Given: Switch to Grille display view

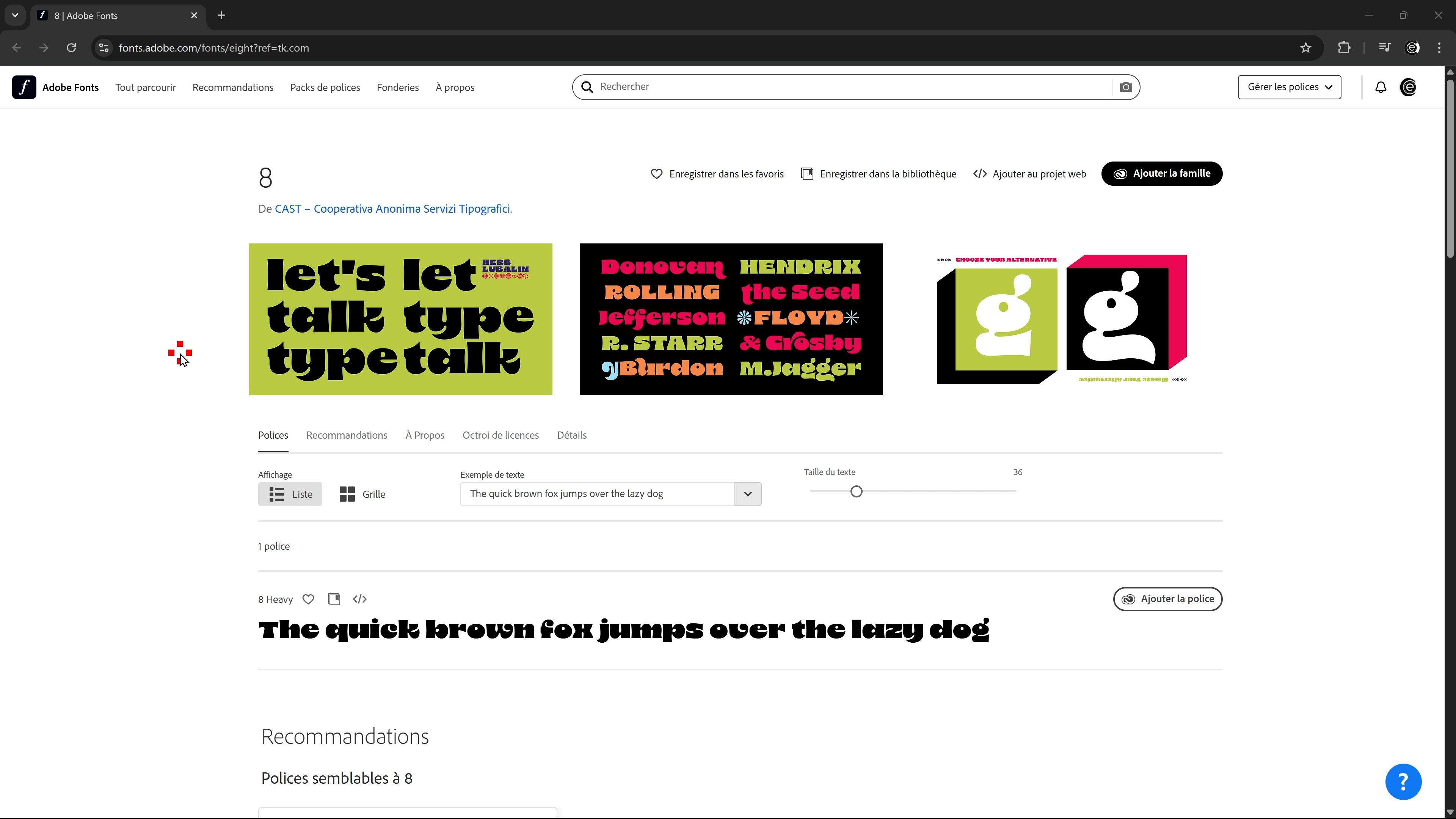Looking at the screenshot, I should [x=362, y=494].
